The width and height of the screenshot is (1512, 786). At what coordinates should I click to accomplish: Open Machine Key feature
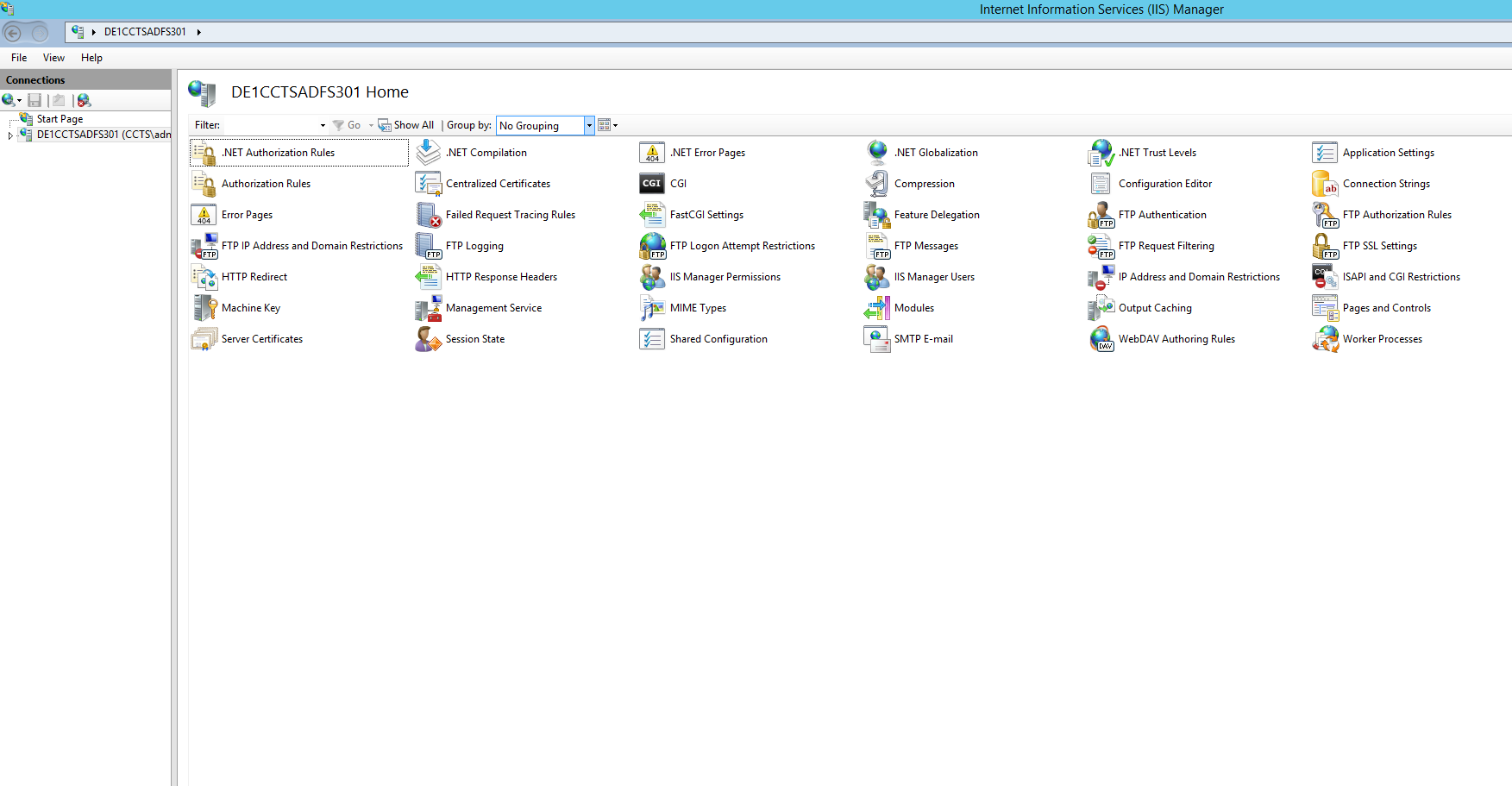point(236,308)
